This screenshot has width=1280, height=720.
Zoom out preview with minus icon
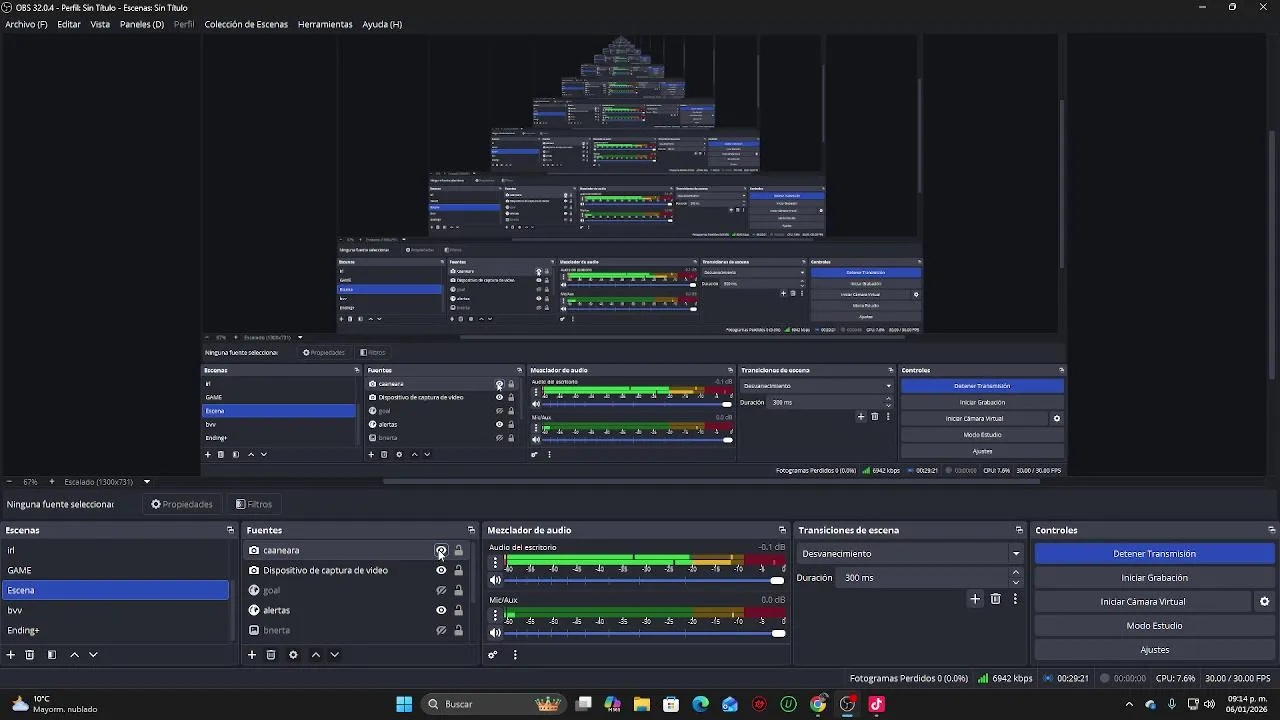[8, 482]
